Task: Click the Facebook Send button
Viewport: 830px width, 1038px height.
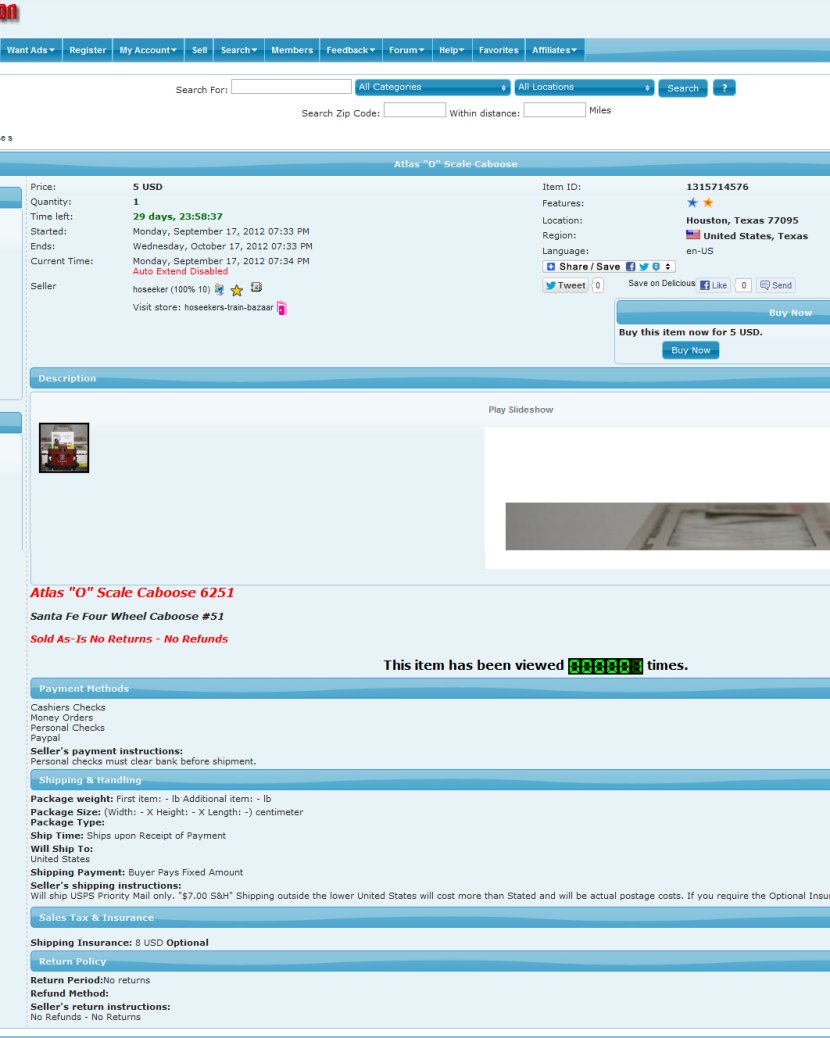Action: (776, 285)
